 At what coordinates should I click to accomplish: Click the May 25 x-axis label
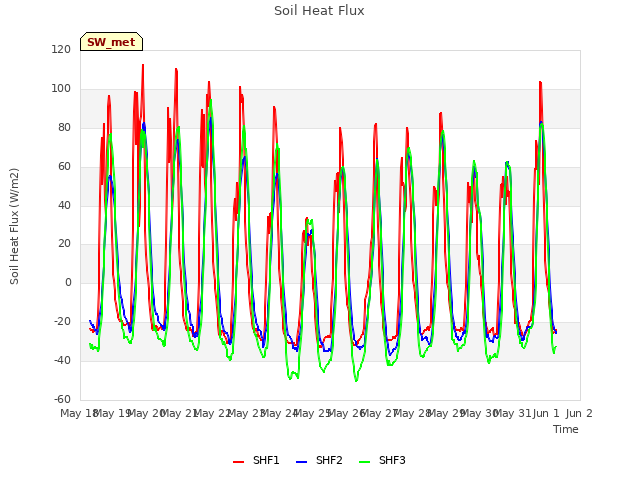tap(311, 413)
